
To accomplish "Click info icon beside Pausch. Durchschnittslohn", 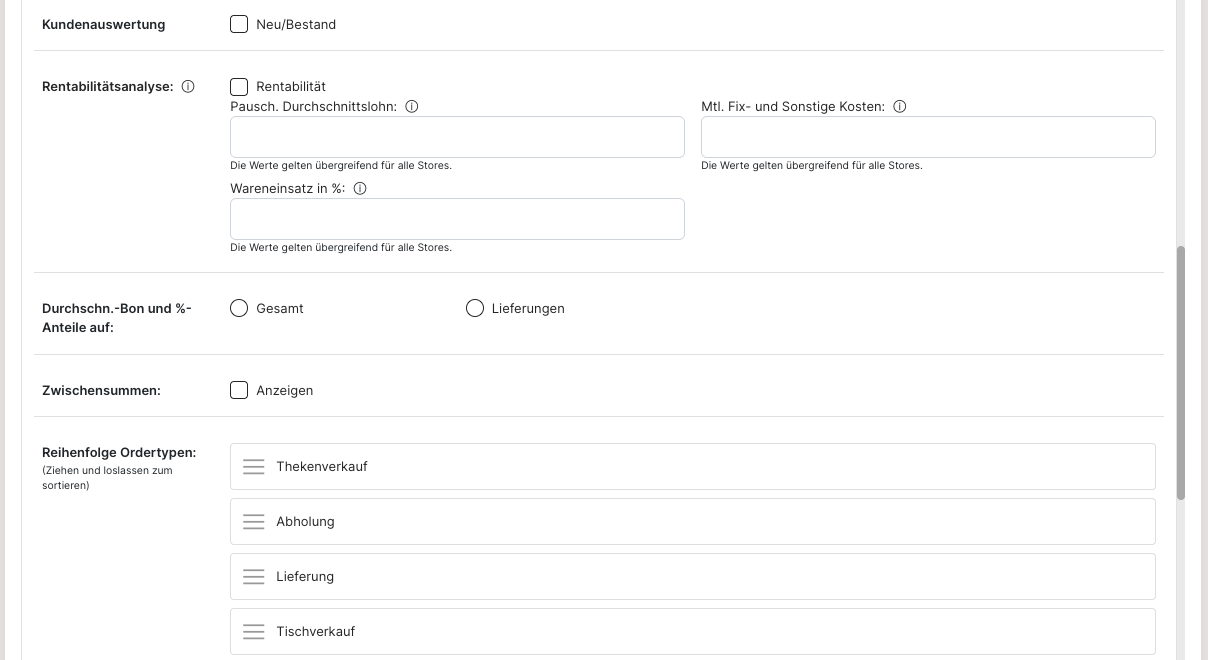I will click(x=411, y=107).
